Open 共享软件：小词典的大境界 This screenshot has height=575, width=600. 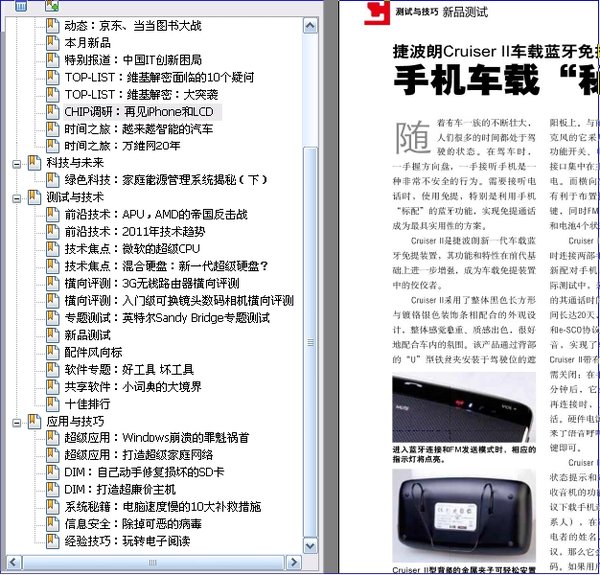click(133, 387)
